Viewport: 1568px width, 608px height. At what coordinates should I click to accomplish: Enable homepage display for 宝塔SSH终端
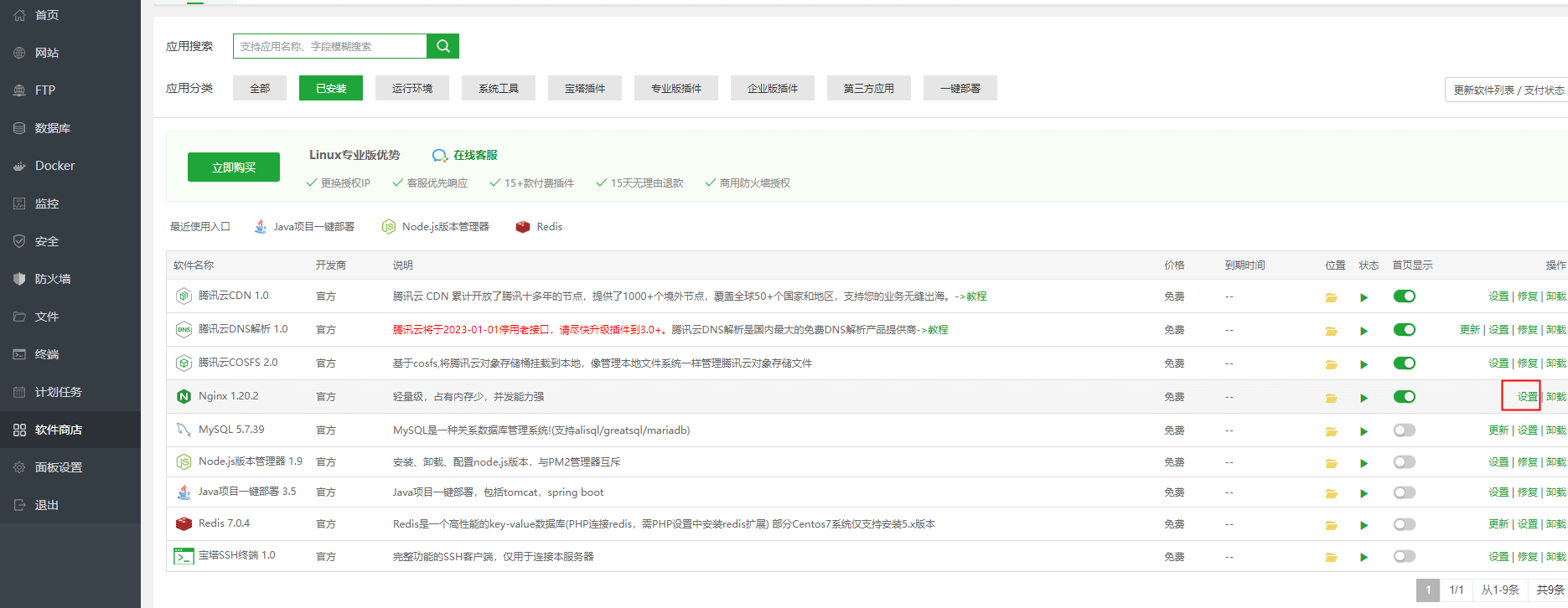pyautogui.click(x=1404, y=555)
